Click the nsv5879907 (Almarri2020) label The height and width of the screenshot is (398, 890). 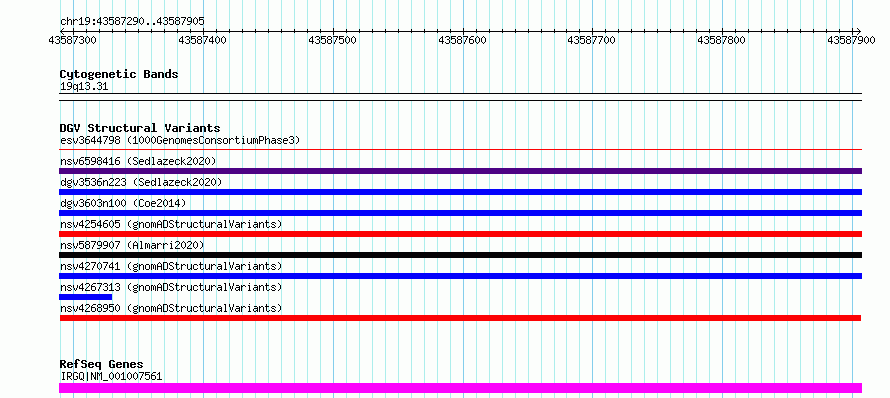[x=132, y=245]
